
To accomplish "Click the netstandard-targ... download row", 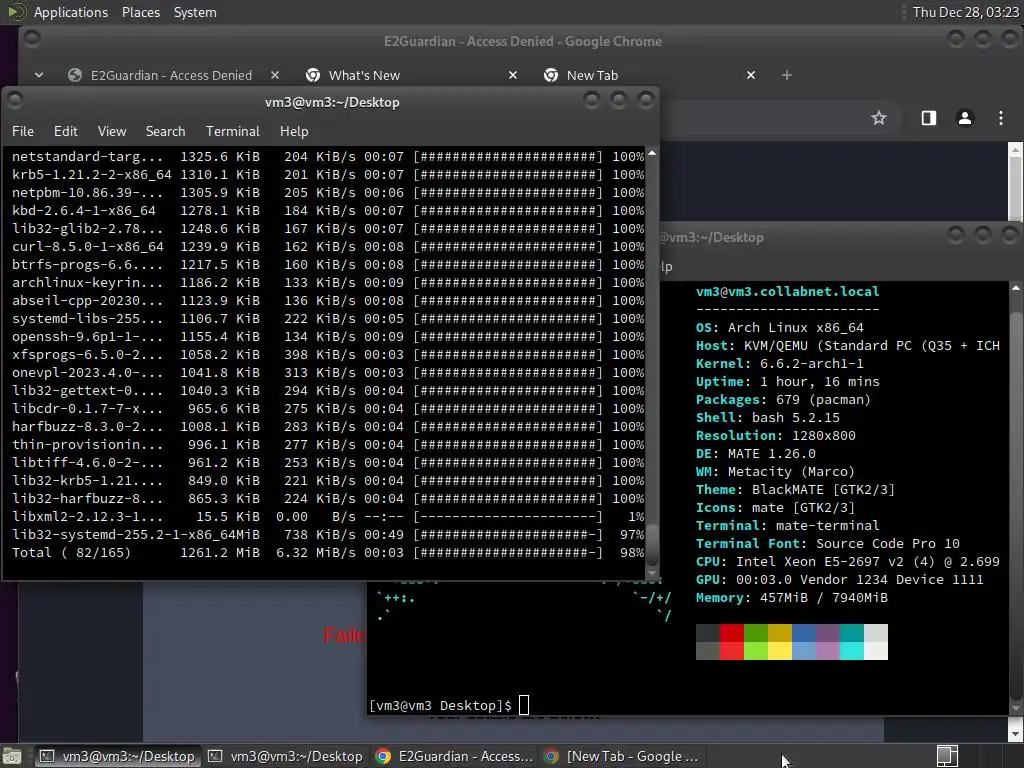I will pyautogui.click(x=328, y=157).
